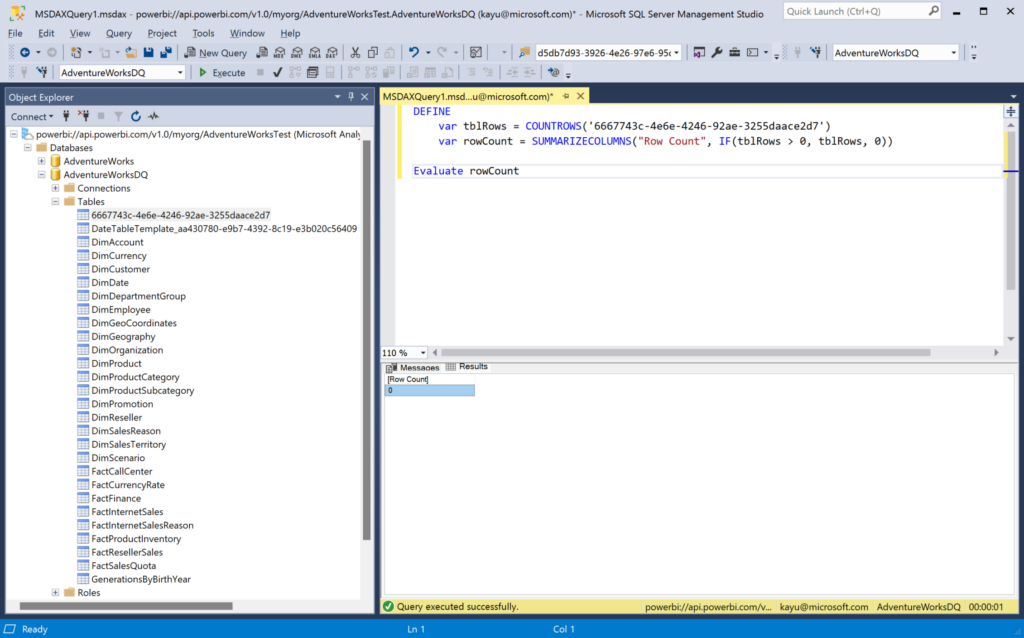Screen dimensions: 1024x638
Task: Refresh the Object Explorer tree
Action: (136, 116)
